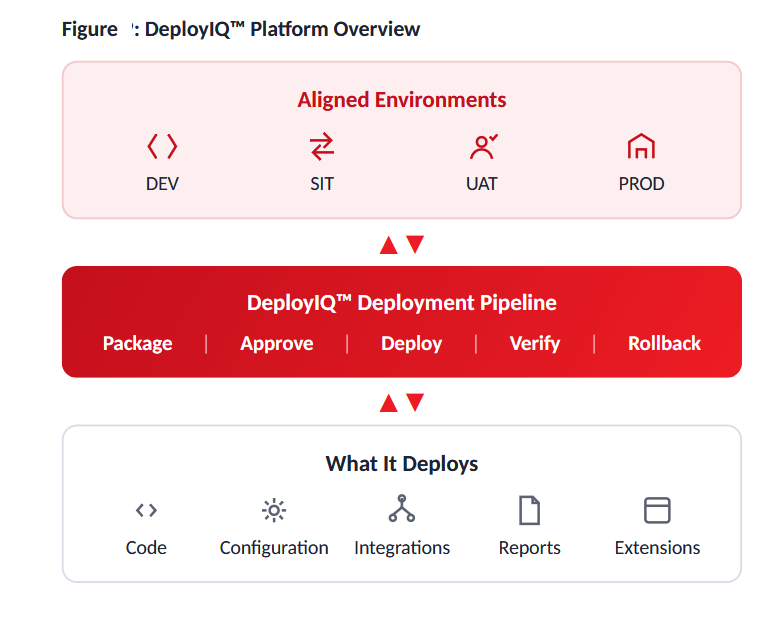
Task: Click the 'Aligned Environments' heading
Action: (x=402, y=100)
